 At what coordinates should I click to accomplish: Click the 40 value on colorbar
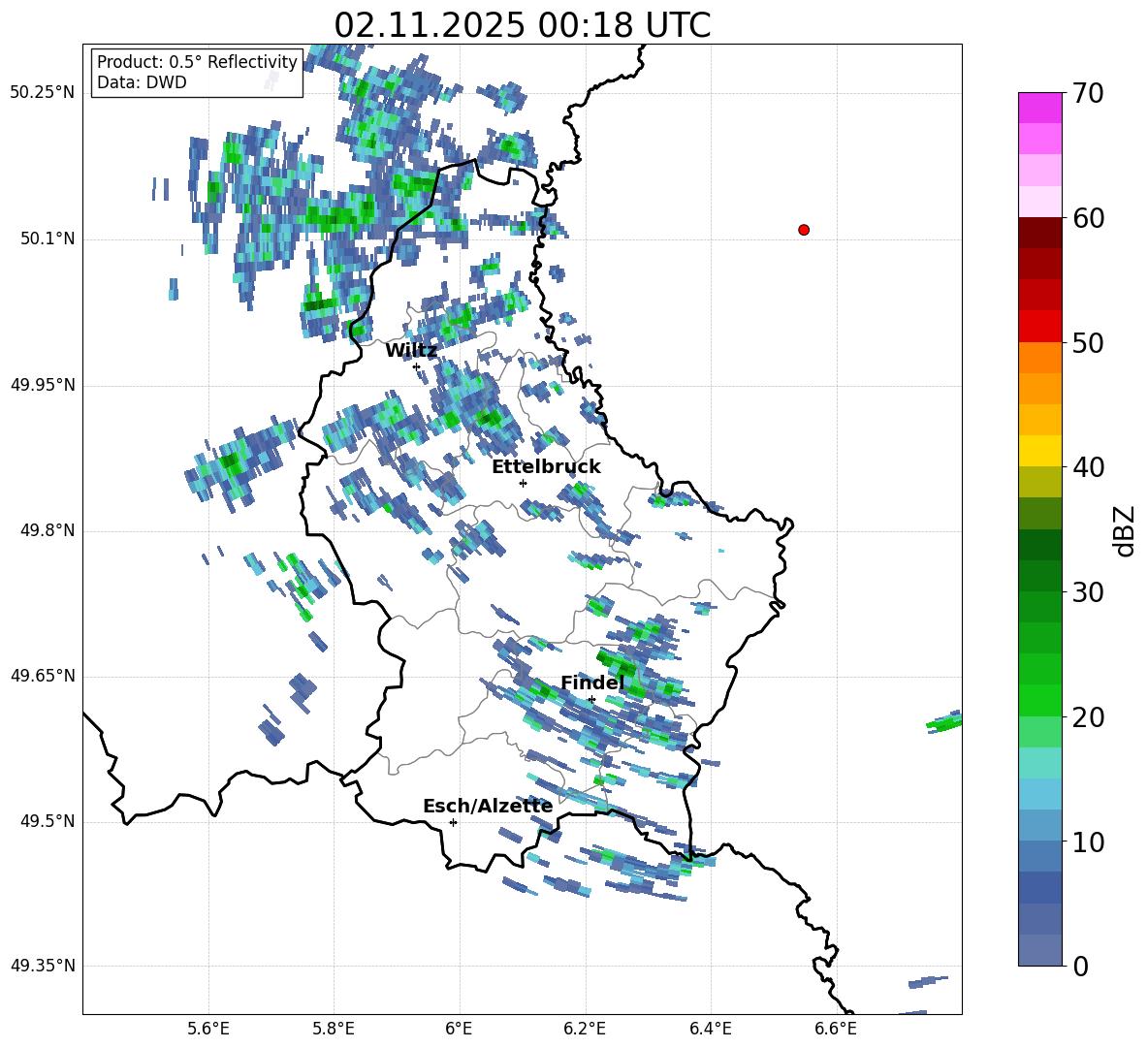tap(1089, 467)
